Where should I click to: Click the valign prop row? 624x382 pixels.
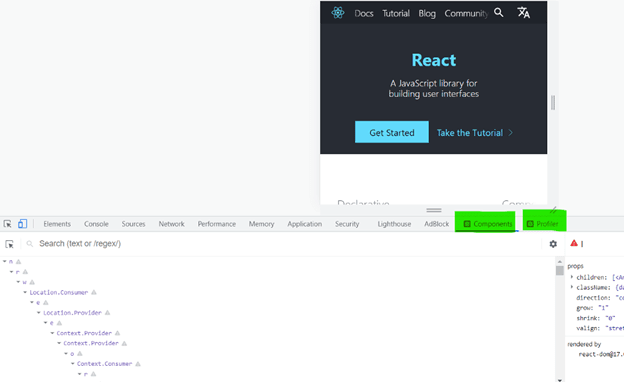[600, 328]
